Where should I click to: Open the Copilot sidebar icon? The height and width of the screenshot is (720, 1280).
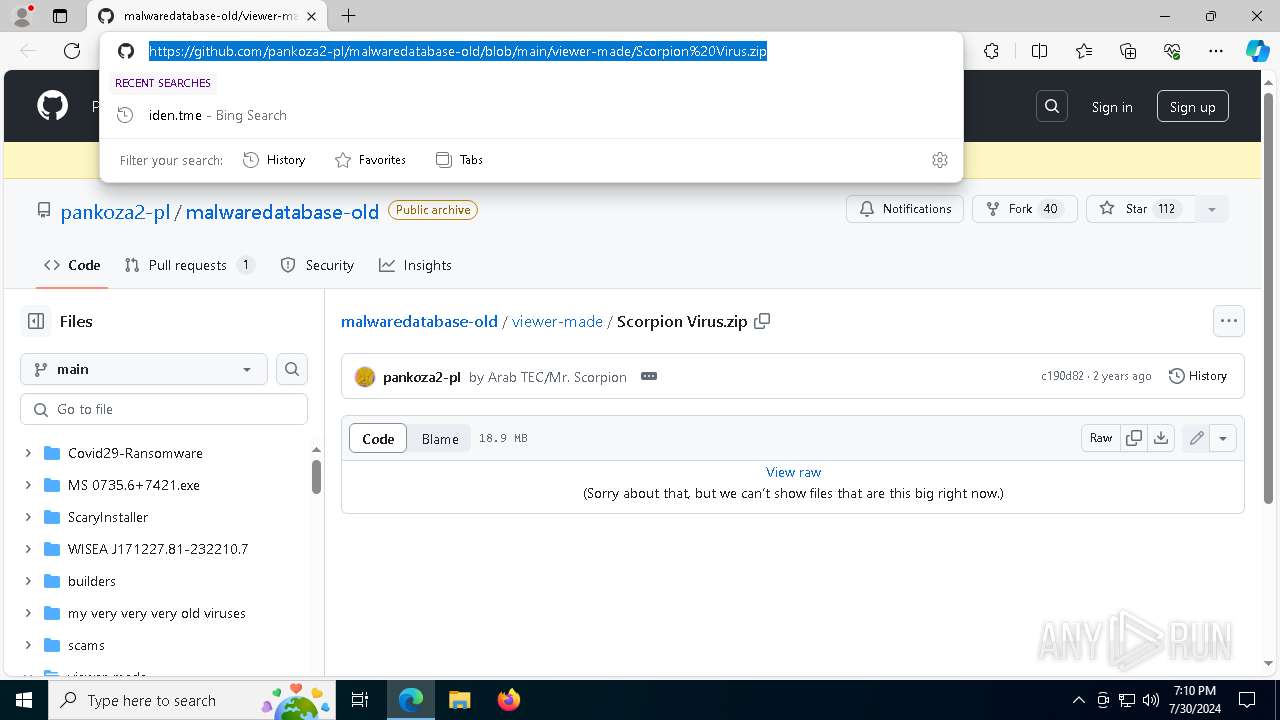click(1257, 51)
